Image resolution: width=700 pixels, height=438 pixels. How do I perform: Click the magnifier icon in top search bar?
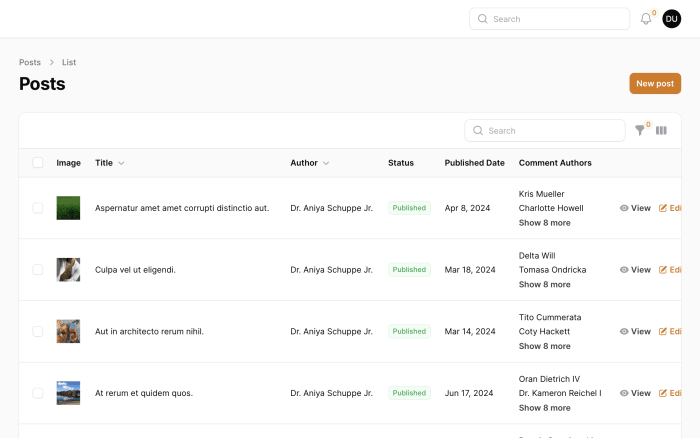[x=483, y=19]
